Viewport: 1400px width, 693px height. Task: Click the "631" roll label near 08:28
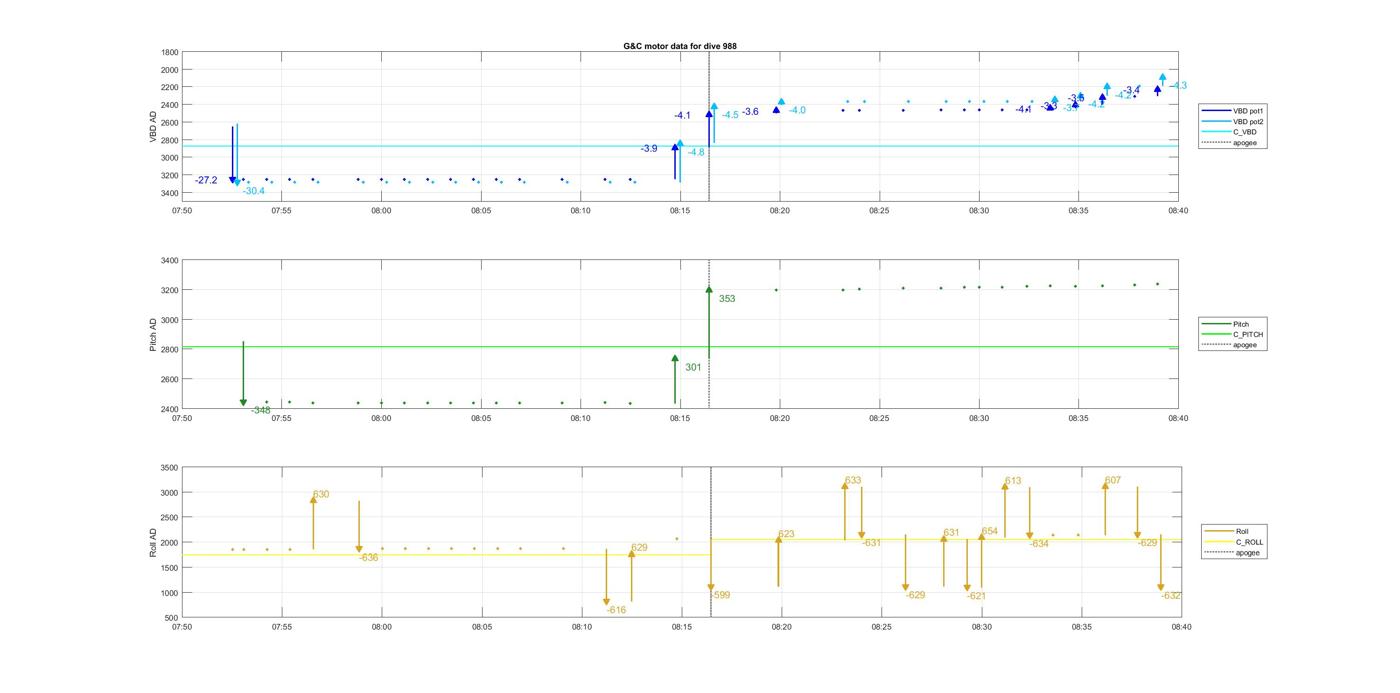[951, 533]
